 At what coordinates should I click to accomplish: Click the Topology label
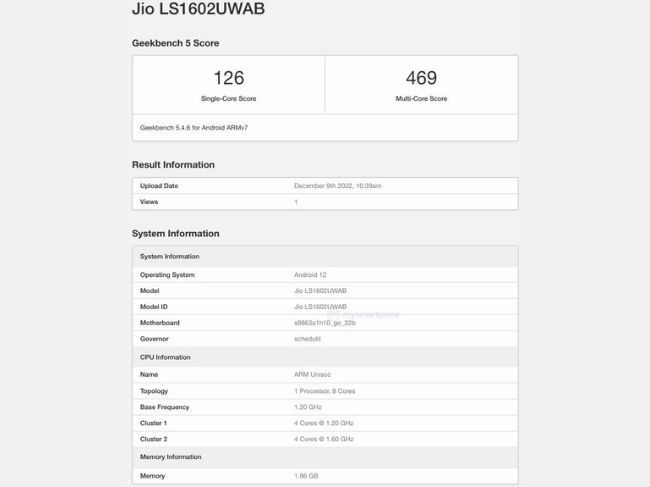154,391
